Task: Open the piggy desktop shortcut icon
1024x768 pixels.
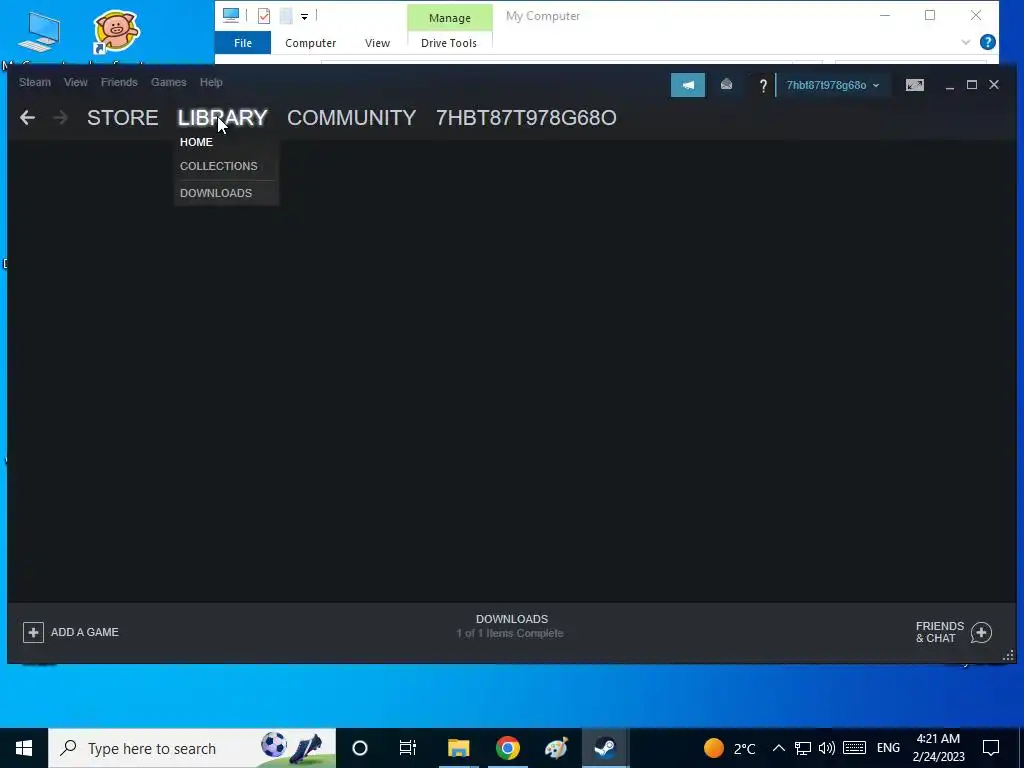Action: point(116,31)
